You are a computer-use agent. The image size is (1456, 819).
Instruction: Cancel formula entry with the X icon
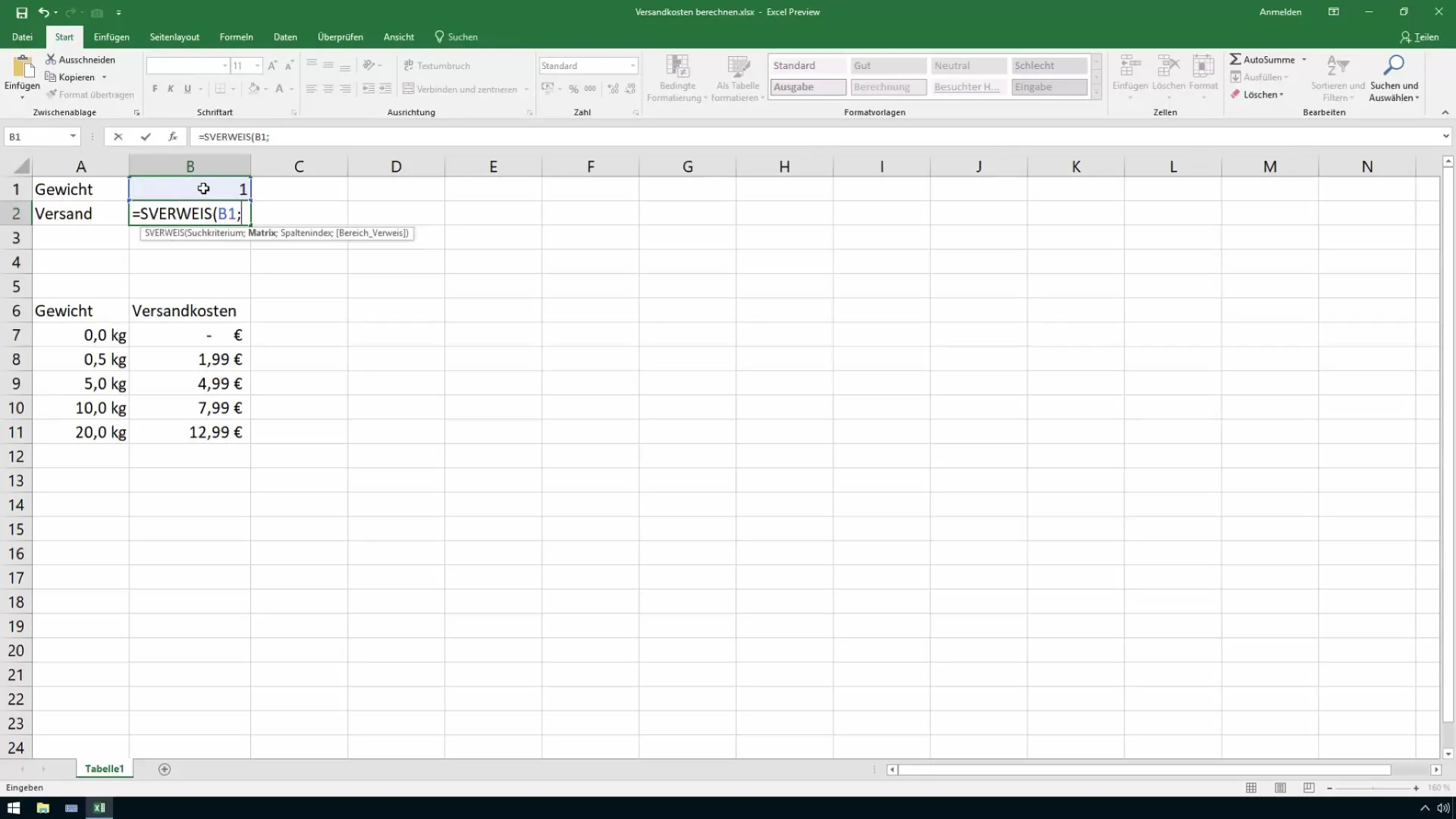118,136
